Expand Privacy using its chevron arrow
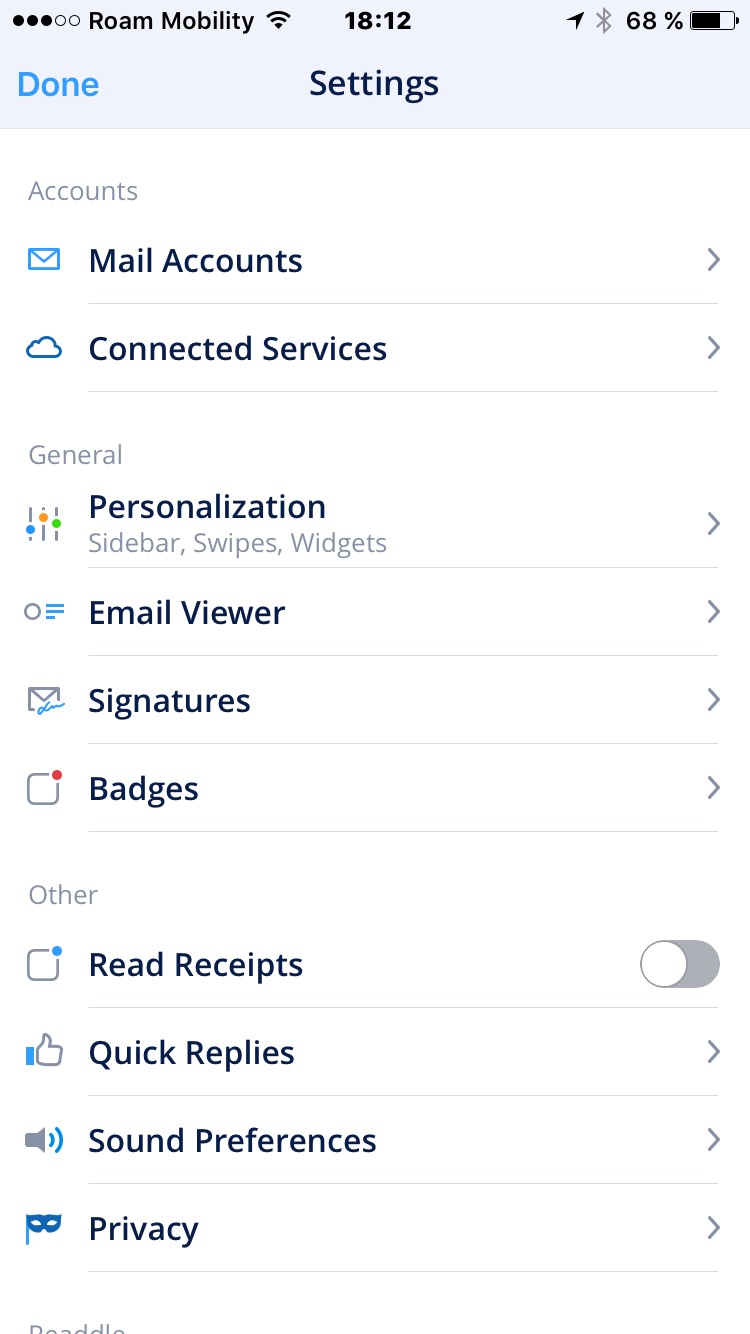 (x=713, y=1228)
